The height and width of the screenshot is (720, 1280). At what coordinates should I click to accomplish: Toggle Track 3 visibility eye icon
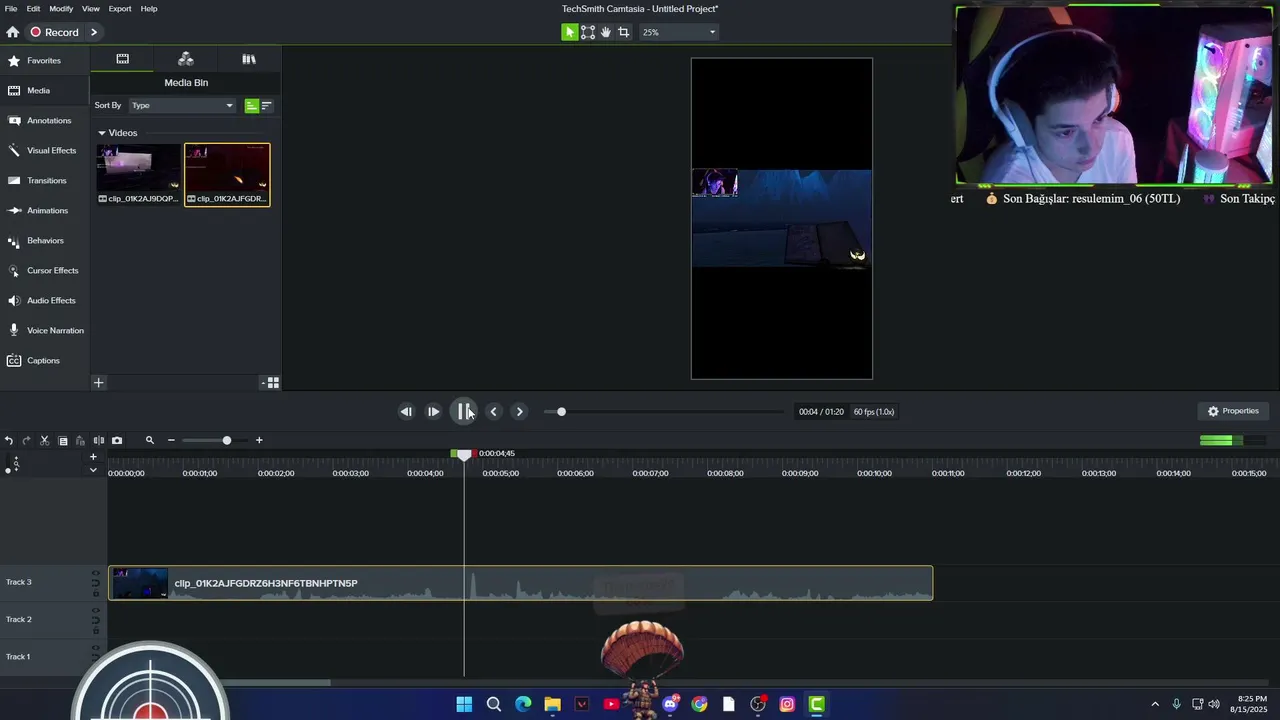(x=96, y=574)
